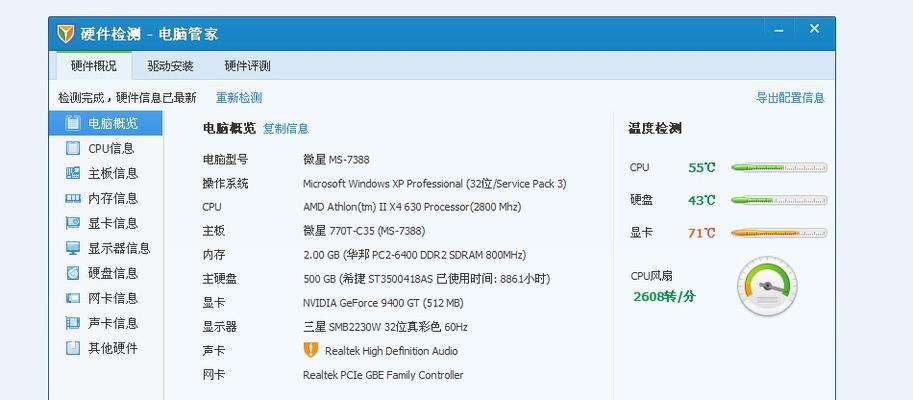Click the 显示器信息 monitor icon

click(73, 248)
